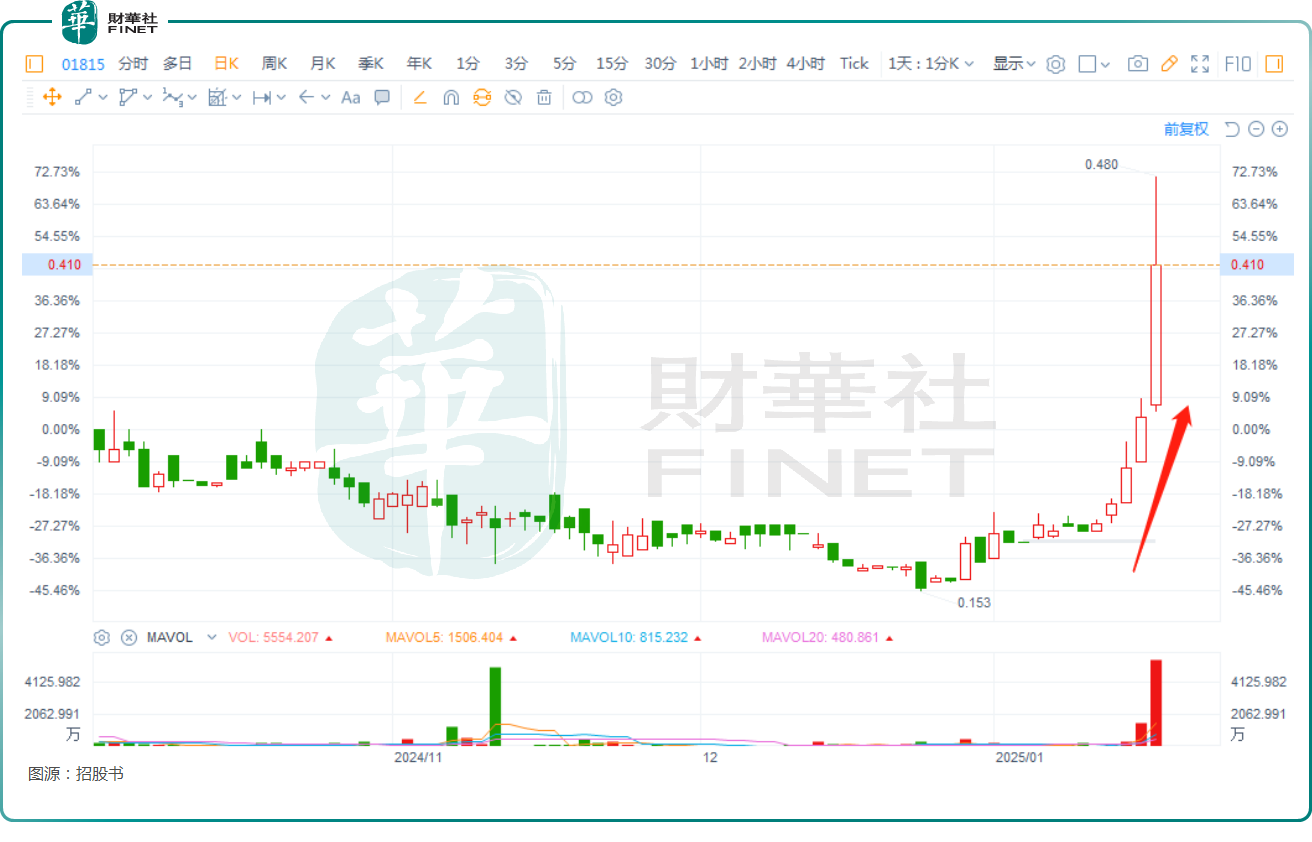
Task: Enter fullscreen with the expand icon
Action: (x=1202, y=64)
